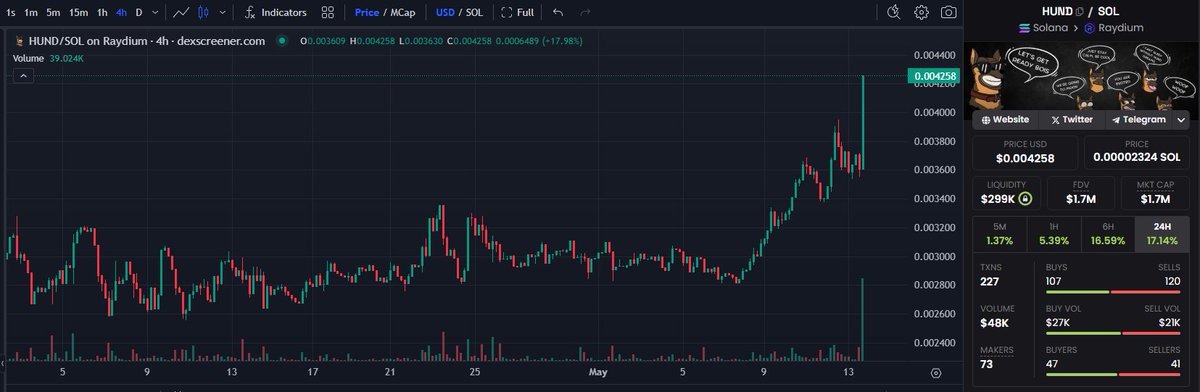
Task: Take a chart snapshot with camera
Action: [948, 13]
